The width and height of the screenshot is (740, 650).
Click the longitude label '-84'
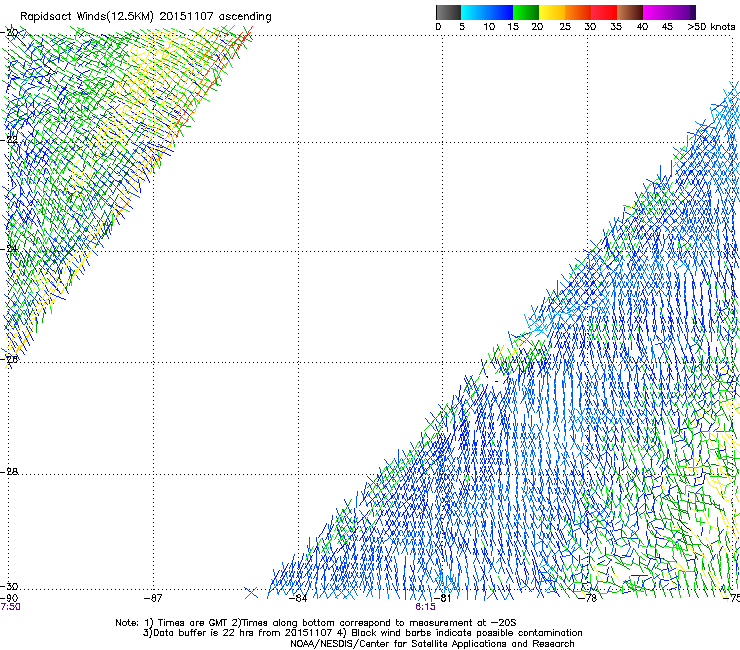pyautogui.click(x=298, y=598)
